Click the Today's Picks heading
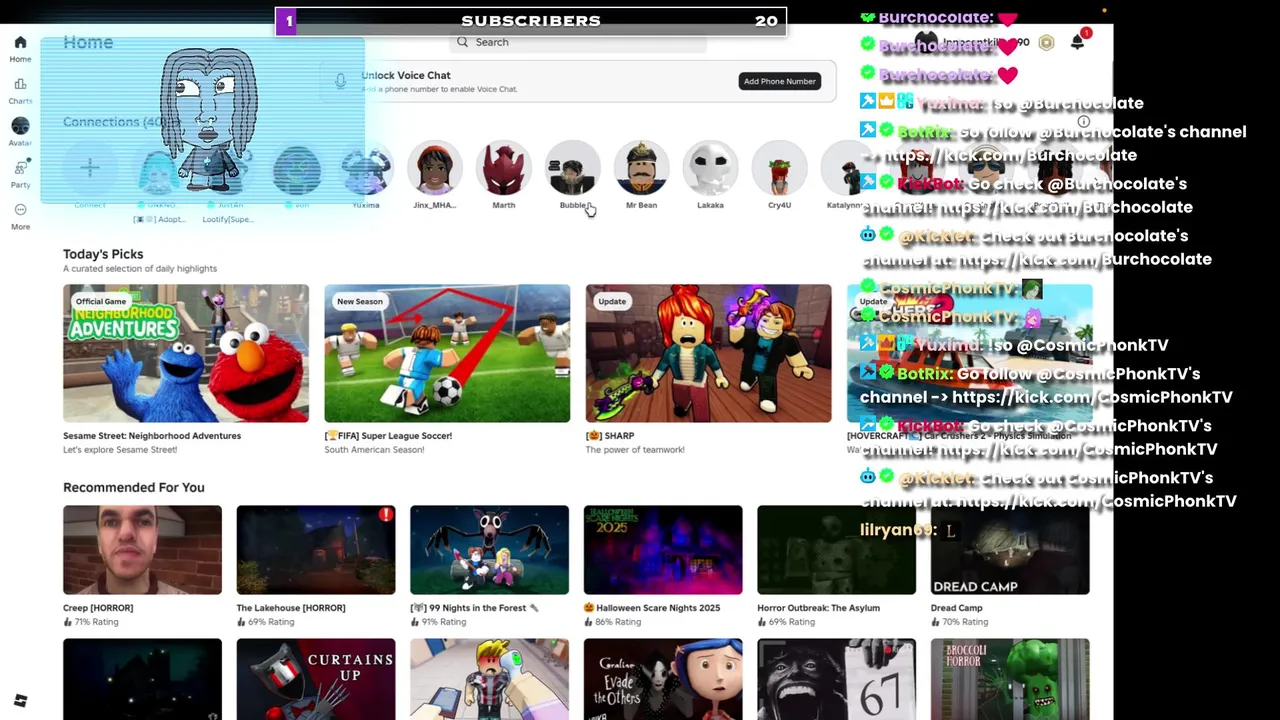This screenshot has width=1280, height=720. [103, 254]
